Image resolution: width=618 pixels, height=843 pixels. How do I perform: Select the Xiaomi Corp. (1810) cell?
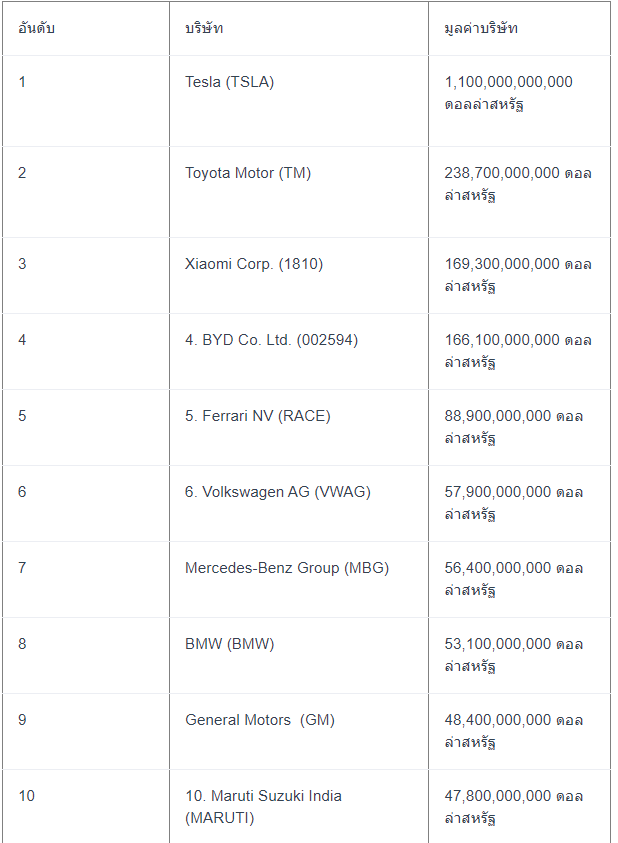pyautogui.click(x=254, y=264)
